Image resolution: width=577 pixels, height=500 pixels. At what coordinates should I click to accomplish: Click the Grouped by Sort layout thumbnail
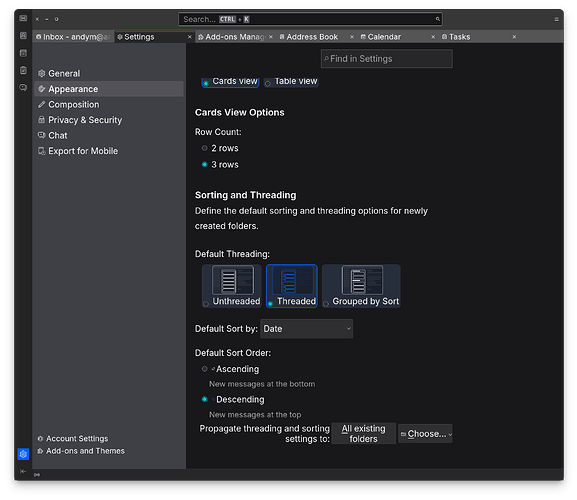click(x=362, y=280)
